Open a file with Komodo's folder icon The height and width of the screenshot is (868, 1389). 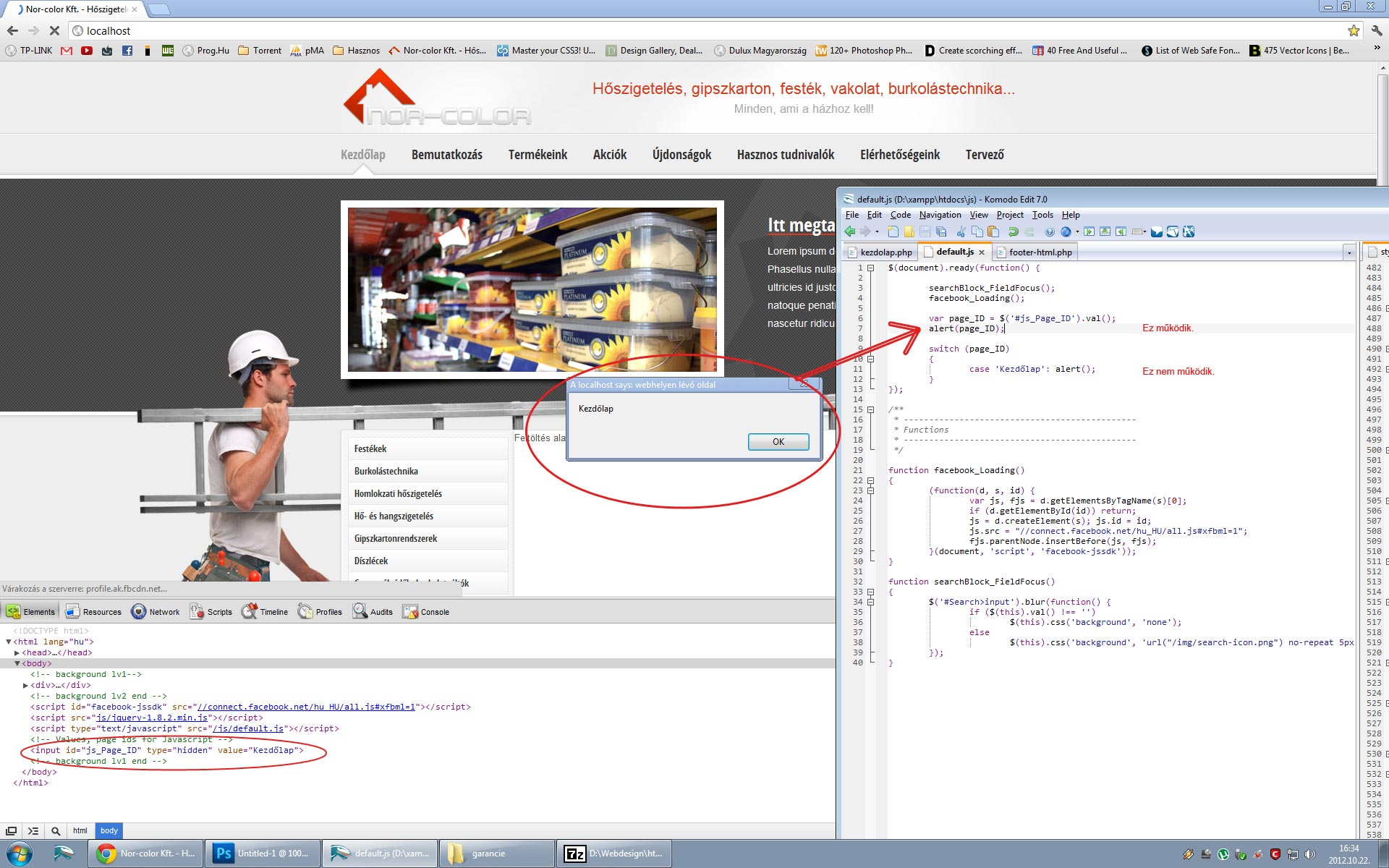(x=909, y=231)
